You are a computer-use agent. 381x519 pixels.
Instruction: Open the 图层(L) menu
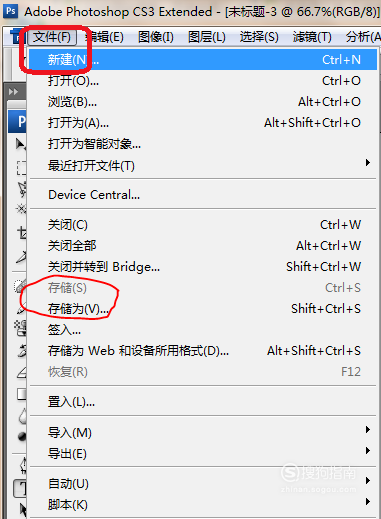[x=207, y=37]
